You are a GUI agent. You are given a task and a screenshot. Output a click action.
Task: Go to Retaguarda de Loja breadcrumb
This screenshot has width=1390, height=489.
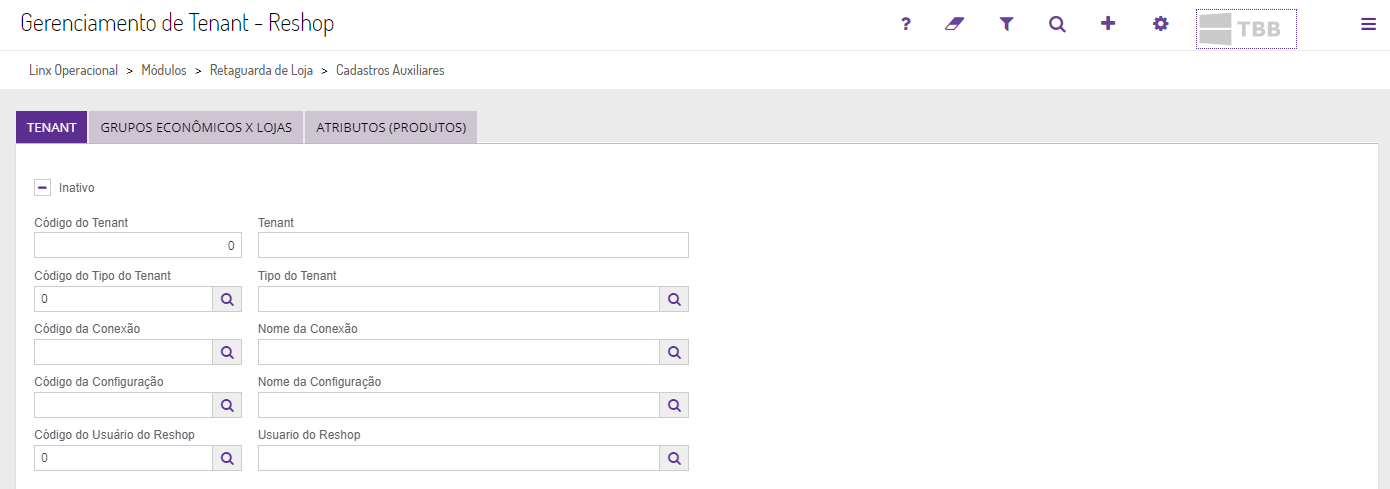(261, 71)
